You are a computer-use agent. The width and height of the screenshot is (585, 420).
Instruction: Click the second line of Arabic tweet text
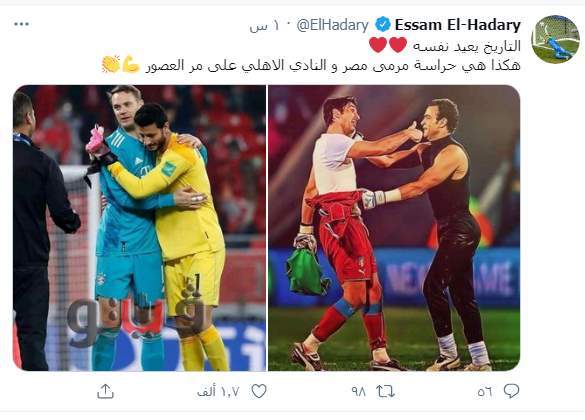pos(333,65)
